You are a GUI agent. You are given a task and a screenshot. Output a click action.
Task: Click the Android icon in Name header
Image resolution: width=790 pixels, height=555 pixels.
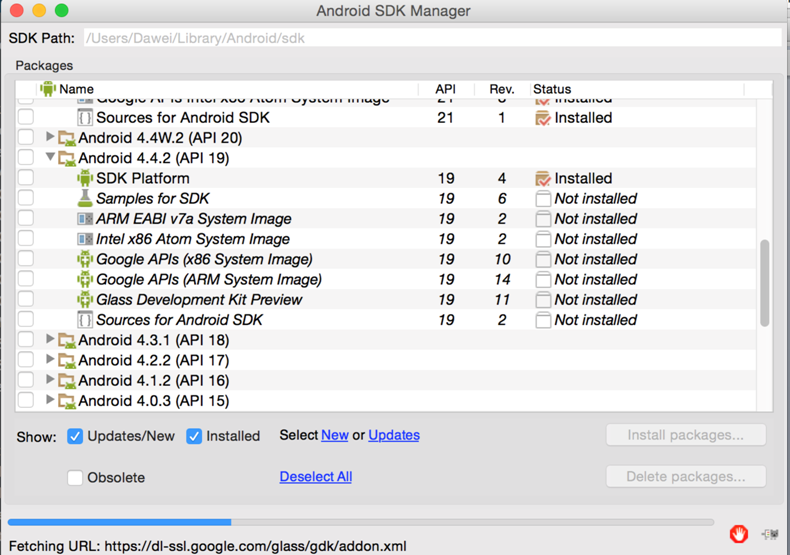48,89
